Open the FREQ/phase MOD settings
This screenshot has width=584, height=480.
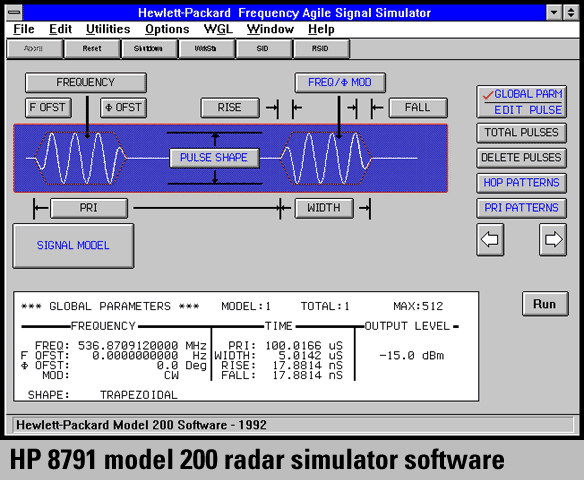[340, 82]
